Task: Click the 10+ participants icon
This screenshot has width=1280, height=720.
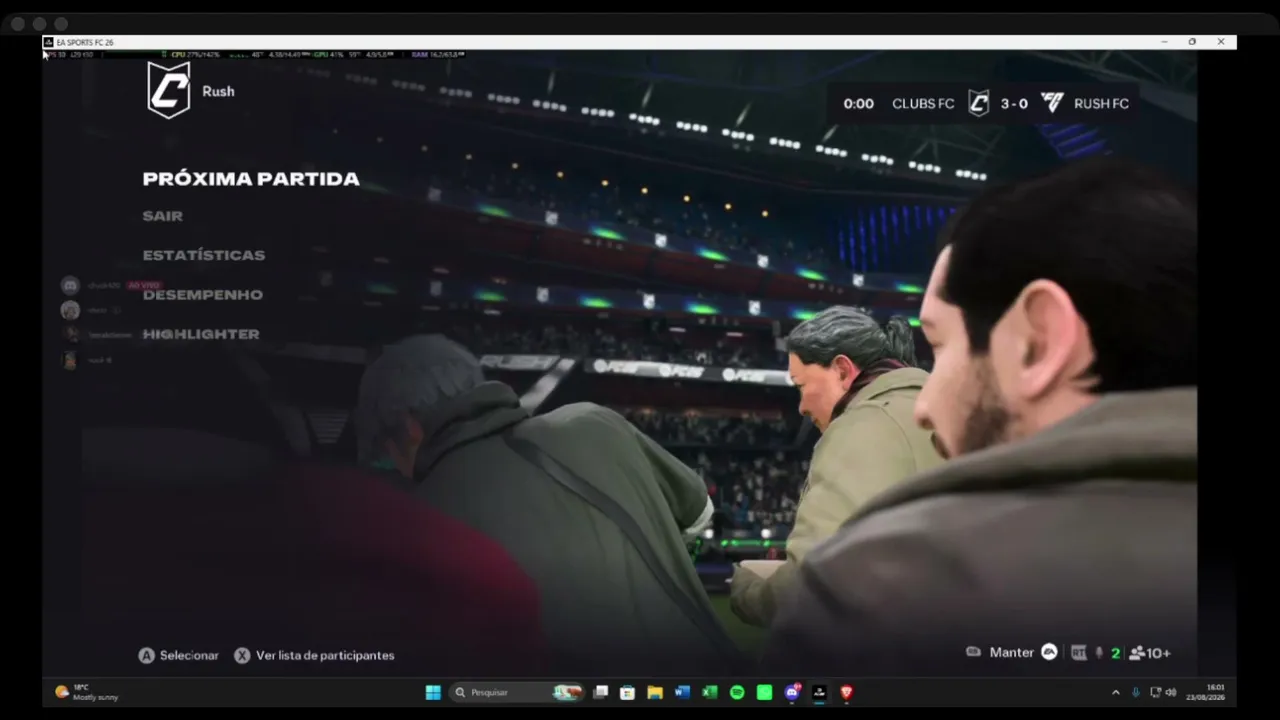Action: (x=1149, y=653)
